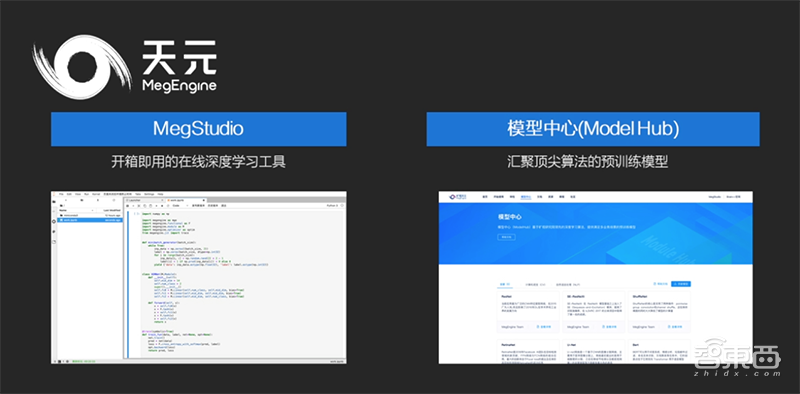Screen dimensions: 800x394
Task: Click the details link on ResNet card
Action: (x=544, y=327)
